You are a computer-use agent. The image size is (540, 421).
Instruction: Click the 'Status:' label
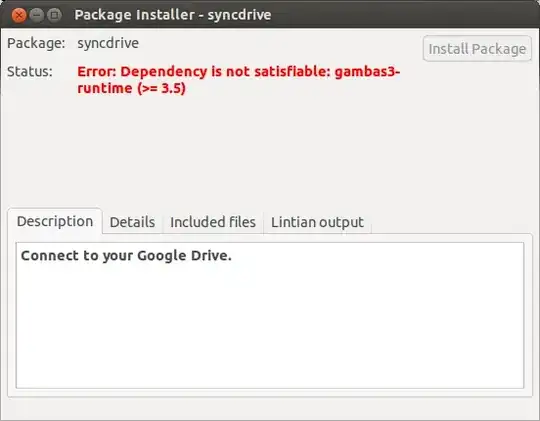click(x=30, y=72)
